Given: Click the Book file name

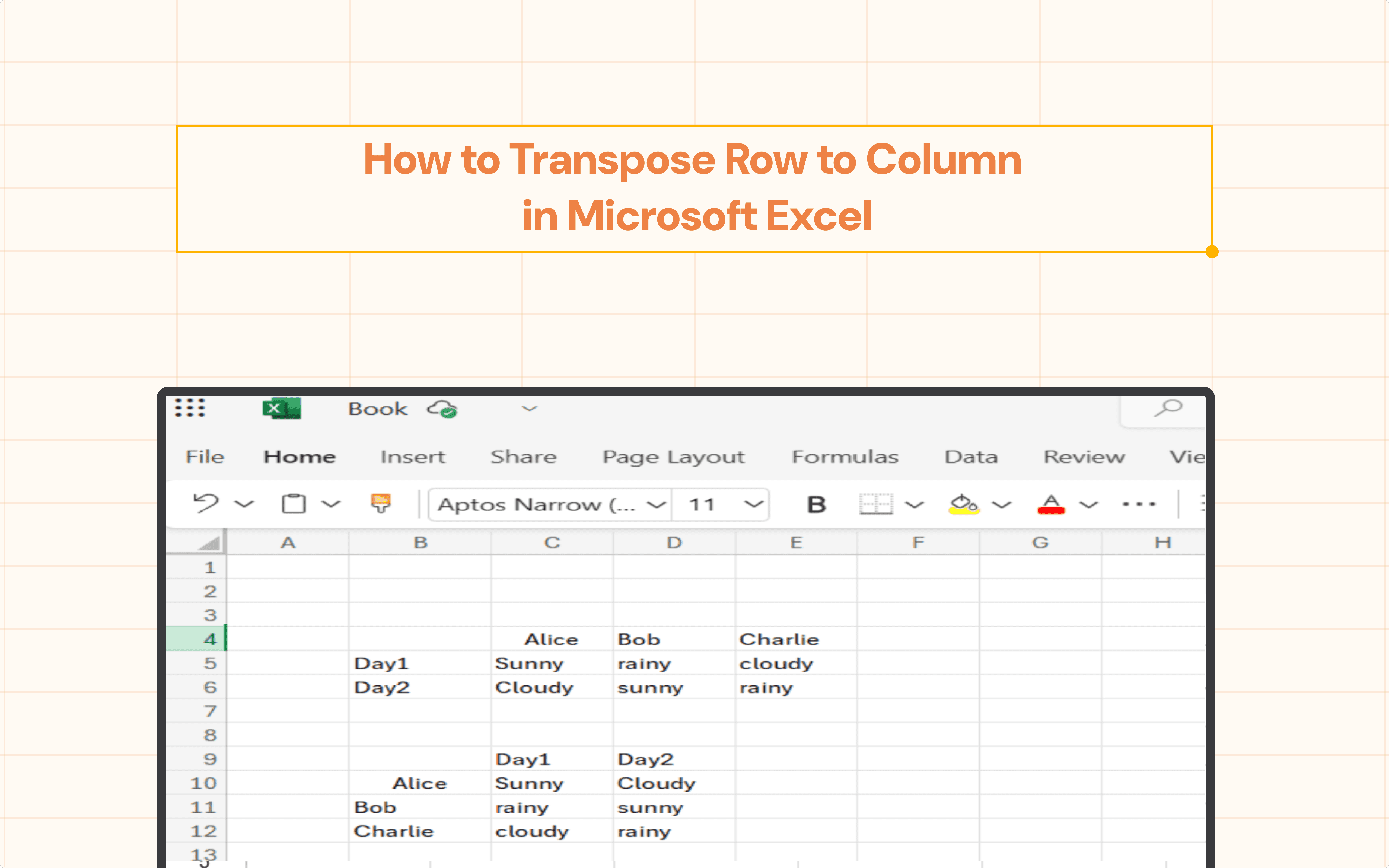Looking at the screenshot, I should (378, 409).
